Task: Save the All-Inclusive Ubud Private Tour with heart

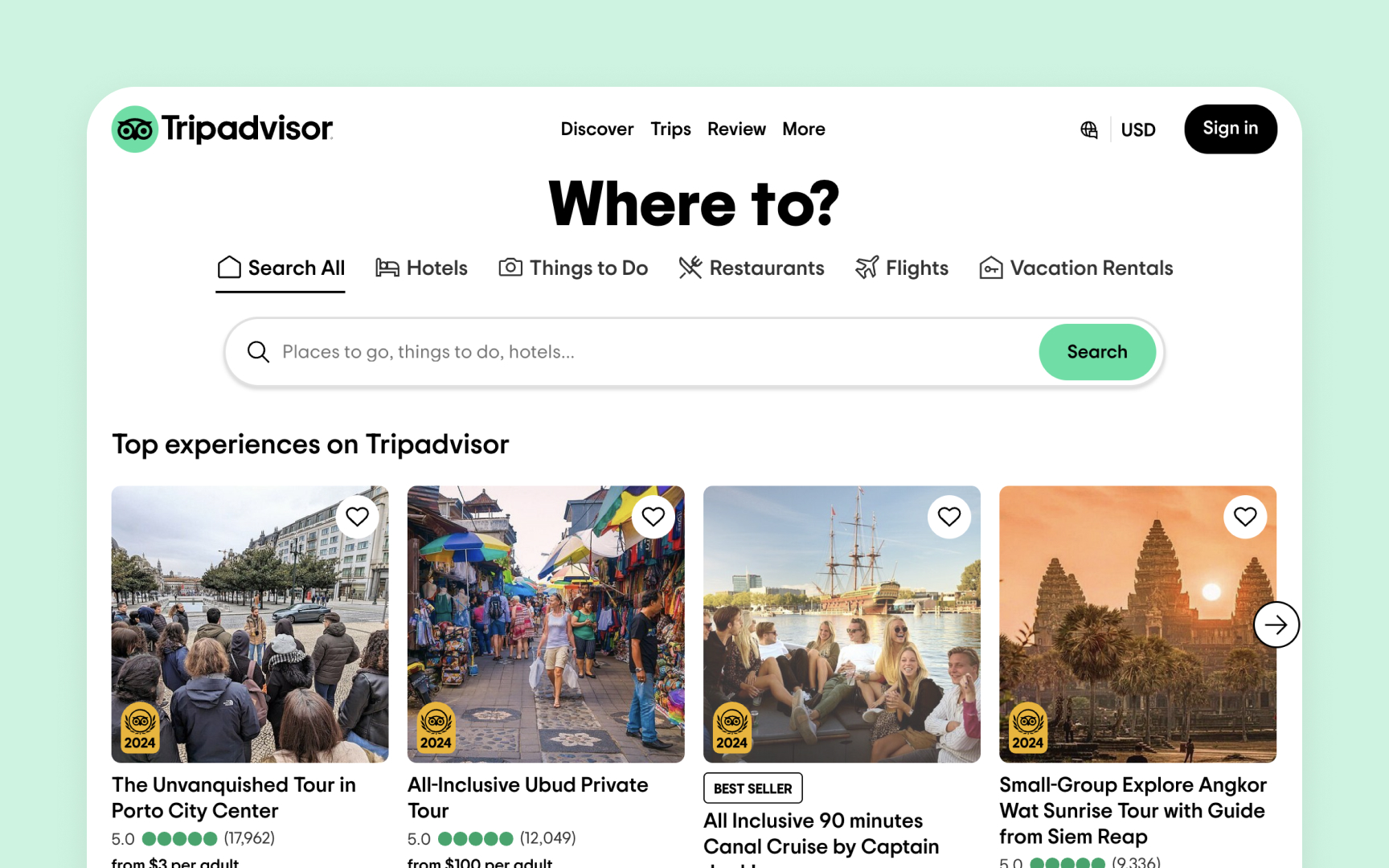Action: point(654,517)
